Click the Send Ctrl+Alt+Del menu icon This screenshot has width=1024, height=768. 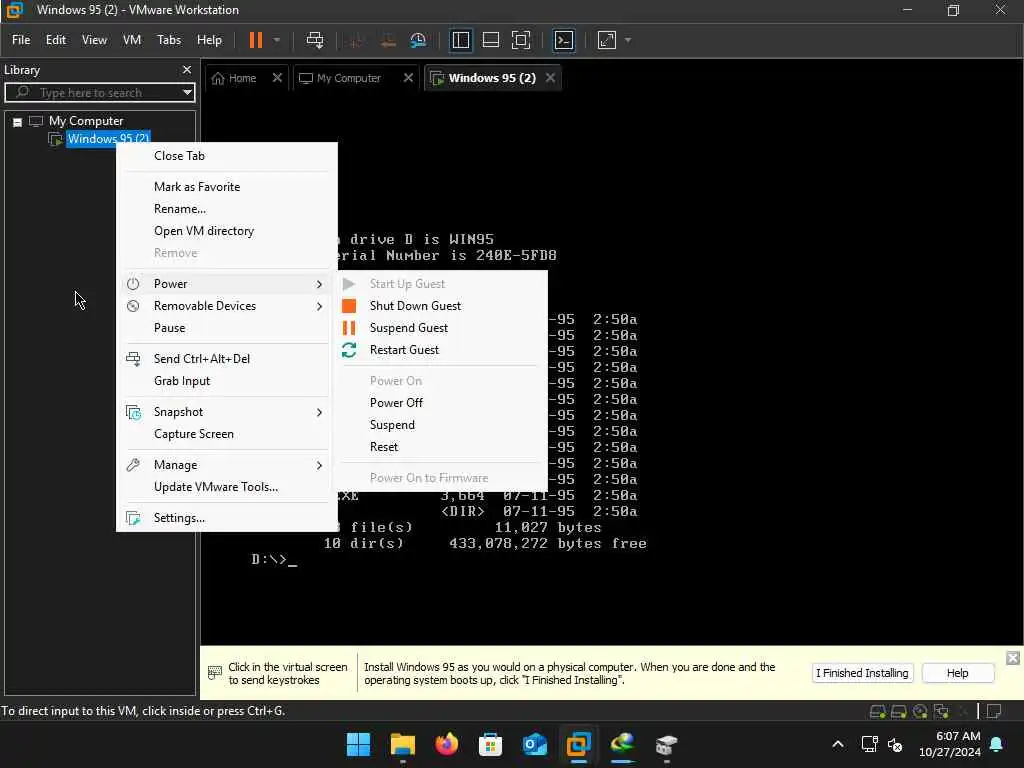133,359
